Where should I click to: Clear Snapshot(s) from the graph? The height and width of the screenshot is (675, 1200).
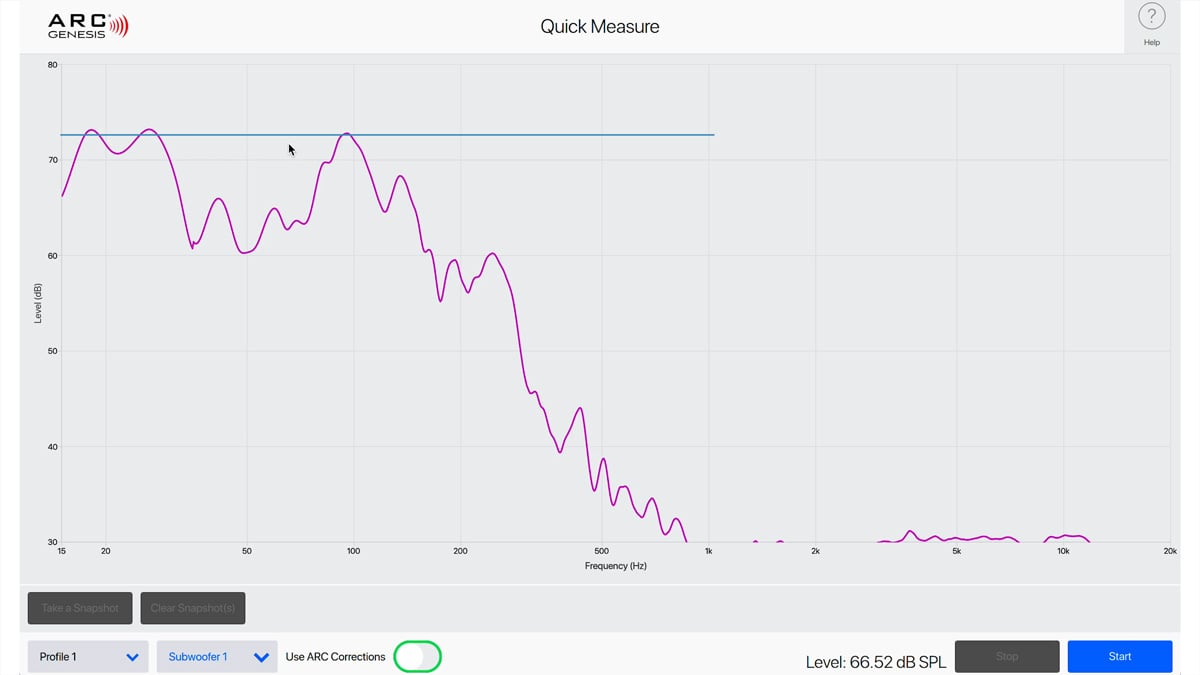pyautogui.click(x=193, y=608)
